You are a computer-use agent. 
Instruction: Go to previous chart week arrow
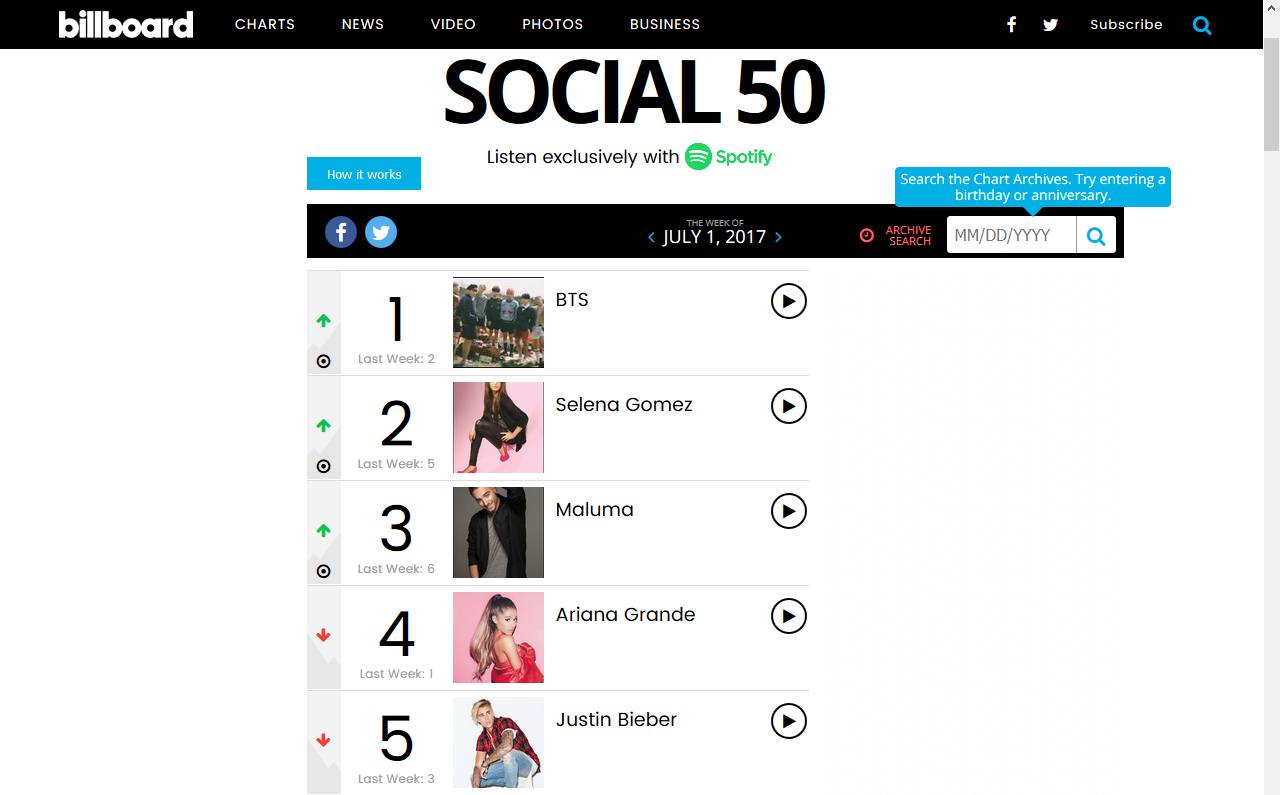pyautogui.click(x=652, y=237)
